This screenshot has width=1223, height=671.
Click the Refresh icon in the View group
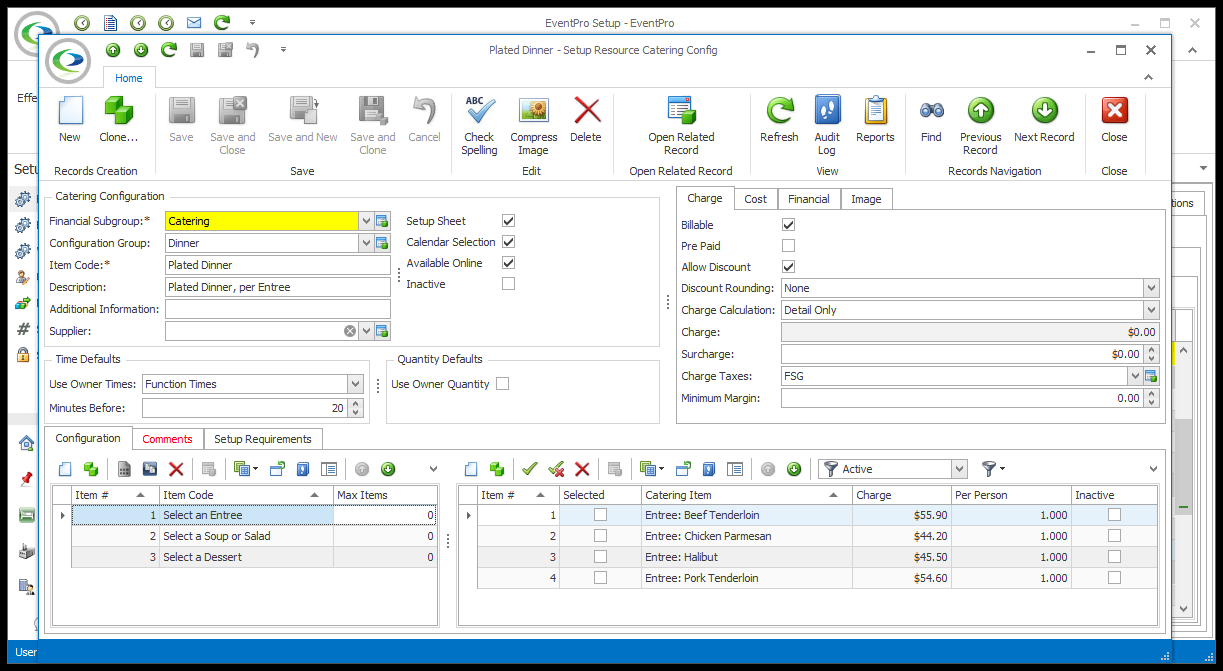(x=779, y=110)
